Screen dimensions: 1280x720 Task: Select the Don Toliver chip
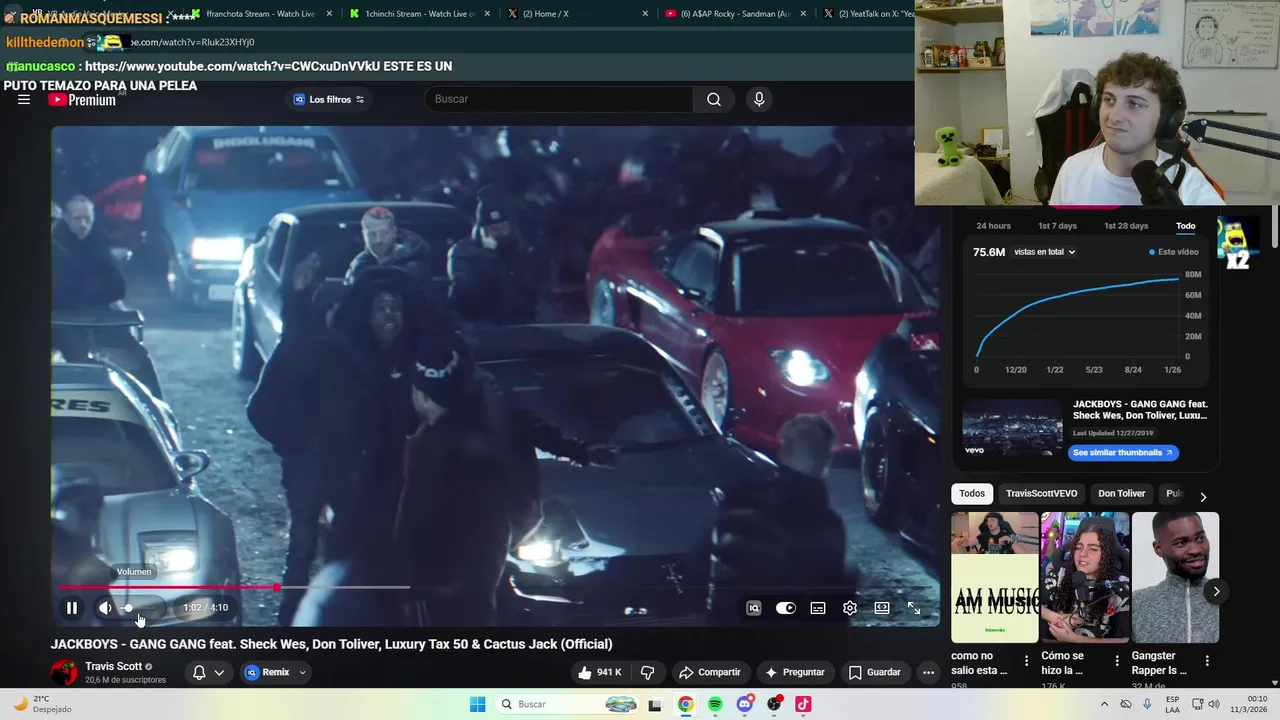[1121, 493]
